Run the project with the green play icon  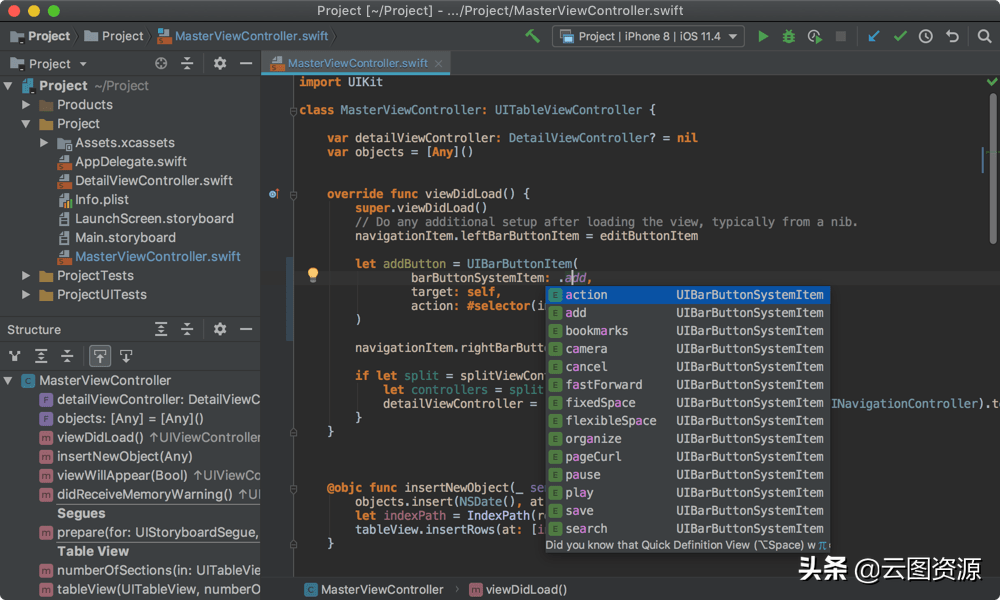(763, 36)
